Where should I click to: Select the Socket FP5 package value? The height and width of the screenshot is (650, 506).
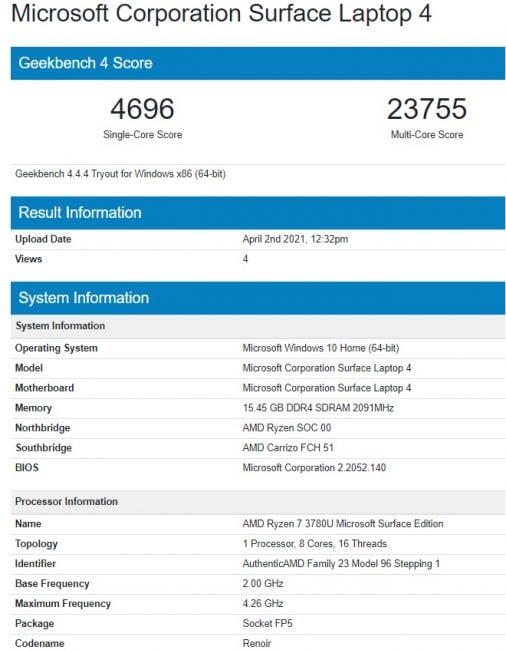(267, 623)
